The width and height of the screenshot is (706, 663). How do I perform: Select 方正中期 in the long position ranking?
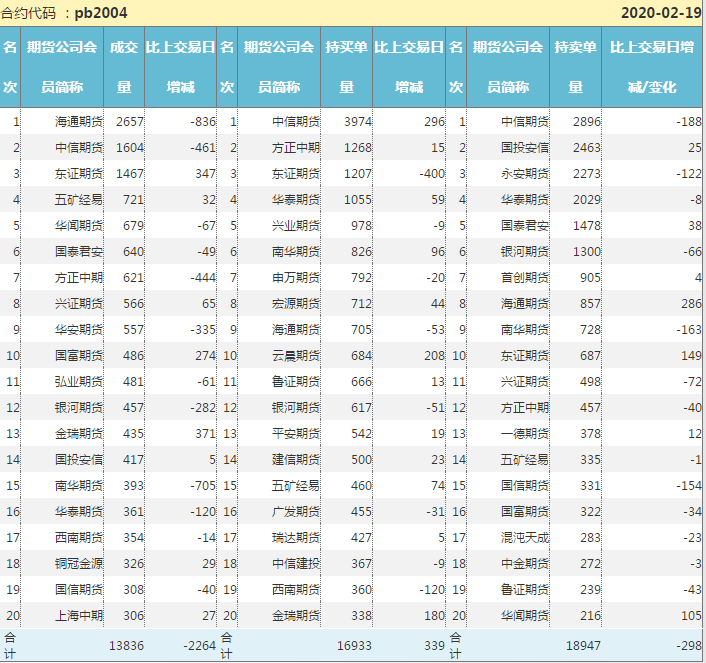[296, 148]
